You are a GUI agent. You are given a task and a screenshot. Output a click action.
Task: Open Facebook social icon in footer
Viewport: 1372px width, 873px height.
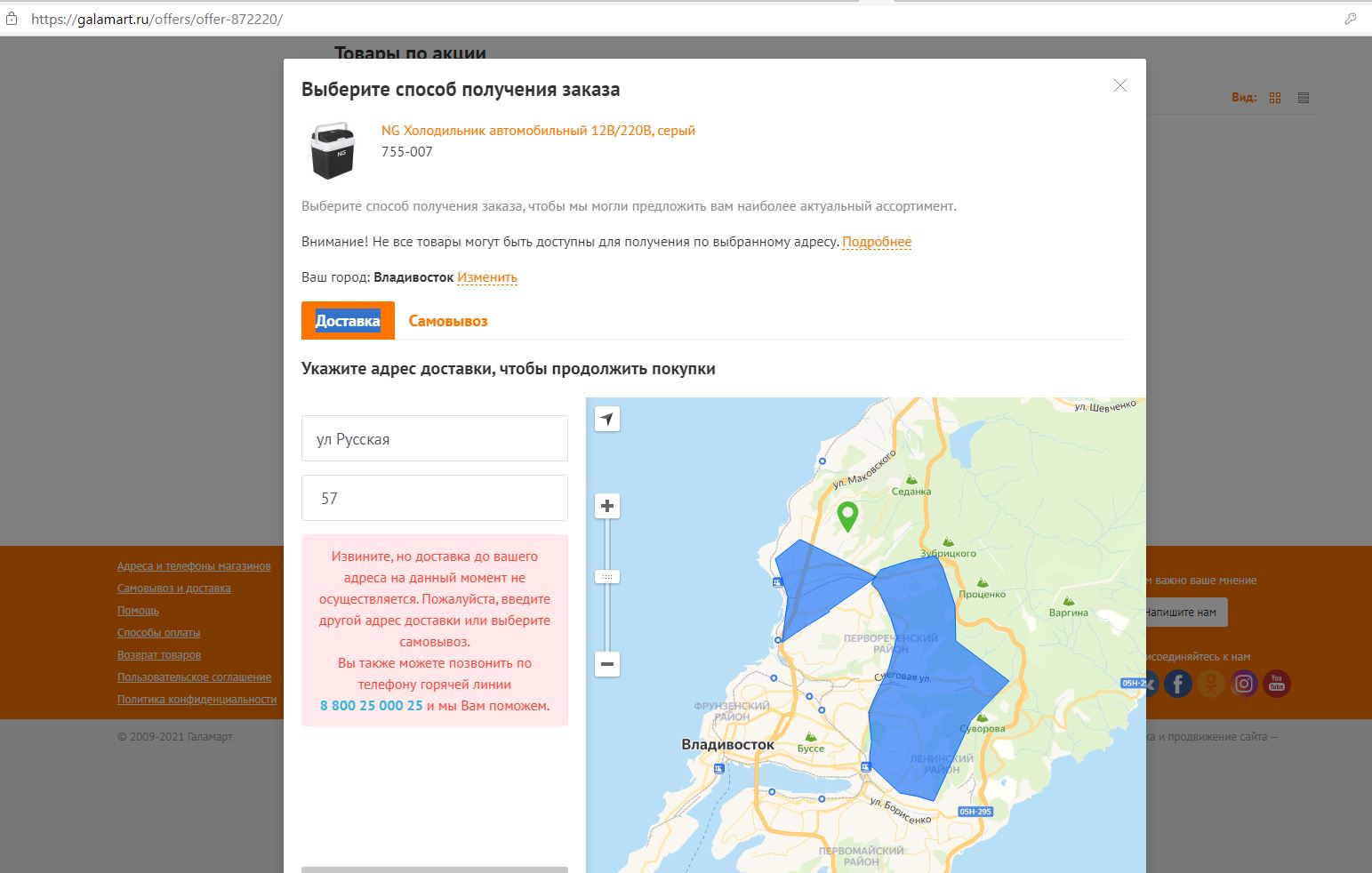(1178, 684)
